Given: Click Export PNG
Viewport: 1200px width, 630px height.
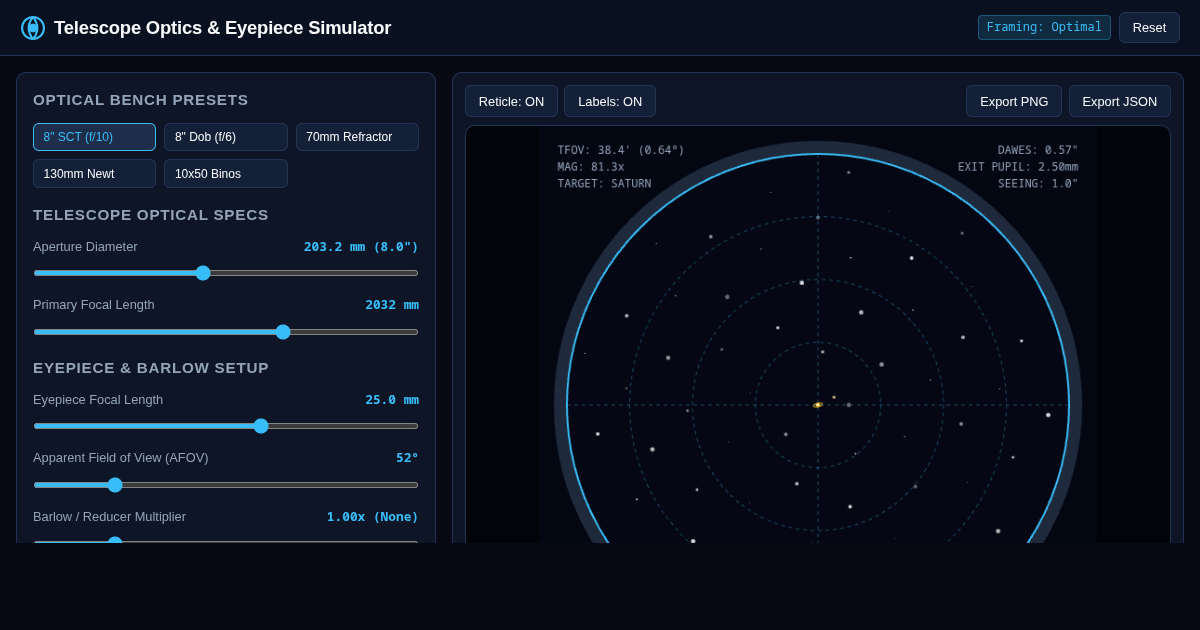Looking at the screenshot, I should 1014,101.
